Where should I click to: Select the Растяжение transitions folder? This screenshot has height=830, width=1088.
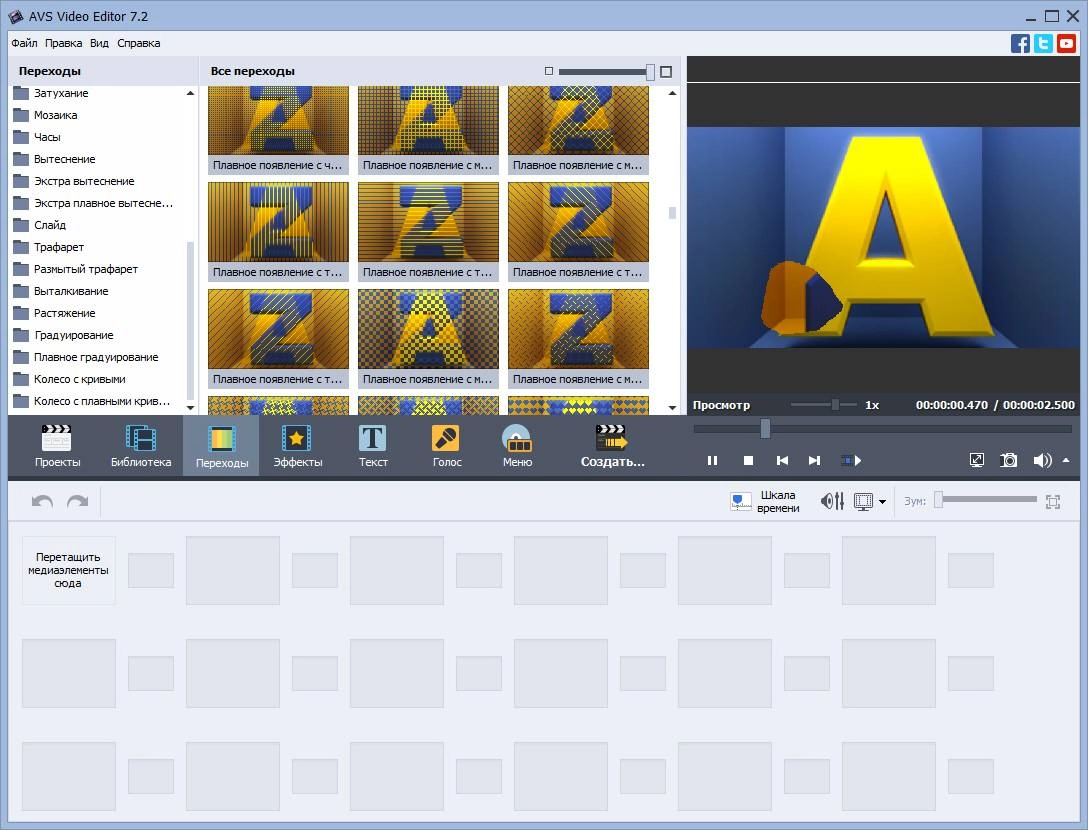coord(65,313)
